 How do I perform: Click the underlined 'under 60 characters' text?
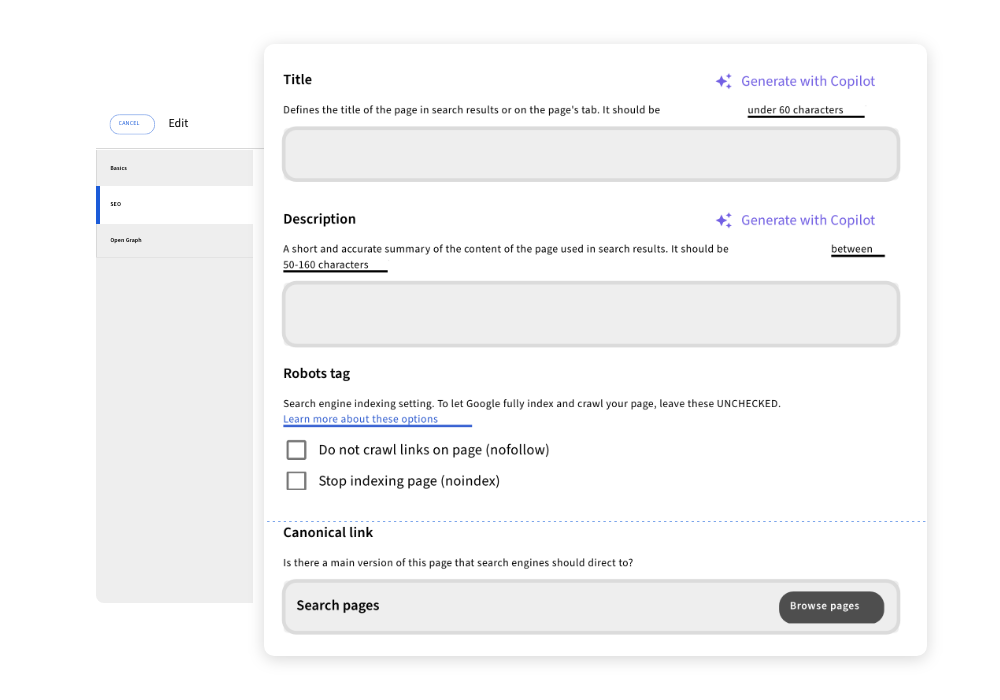click(795, 110)
